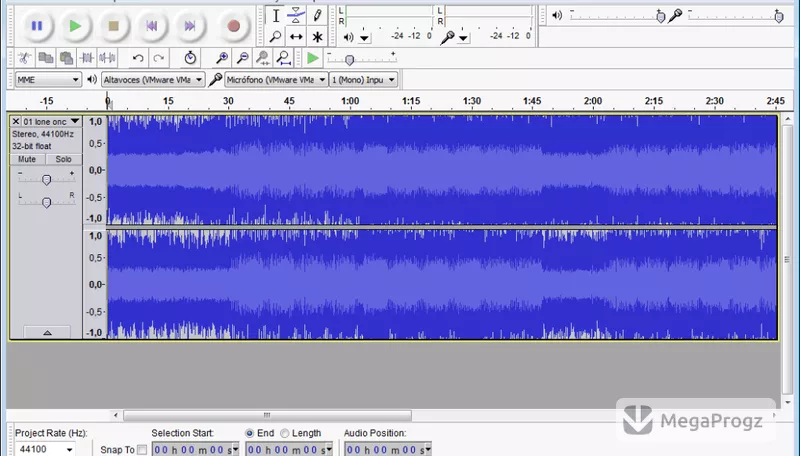Click the 2:00 mark on the timeline
Image resolution: width=800 pixels, height=456 pixels.
[x=593, y=101]
